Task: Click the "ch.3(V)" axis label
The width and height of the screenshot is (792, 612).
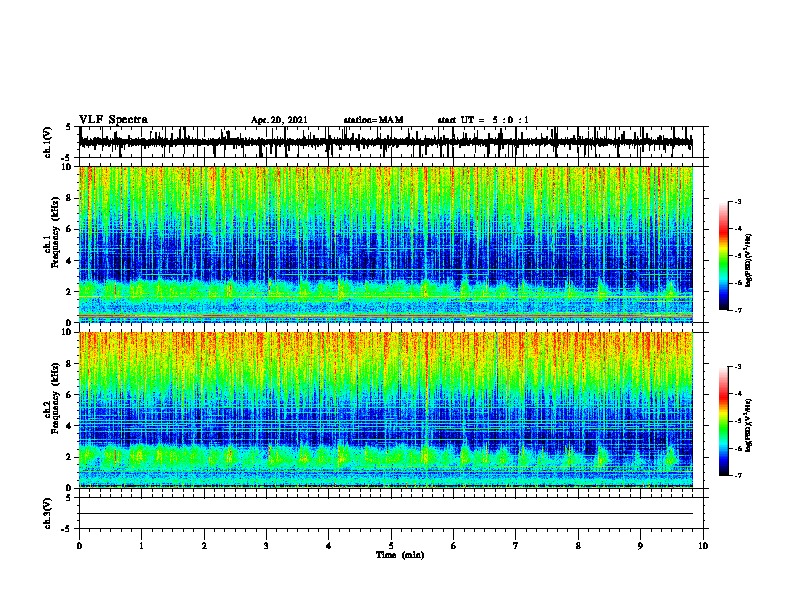Action: [x=48, y=513]
